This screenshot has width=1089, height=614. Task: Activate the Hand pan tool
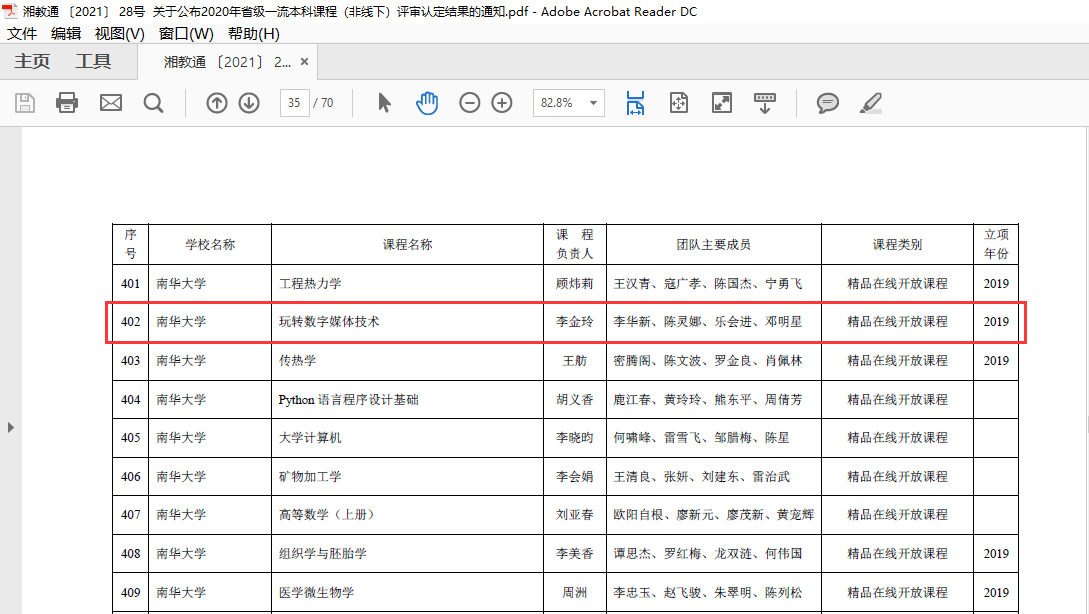coord(427,103)
